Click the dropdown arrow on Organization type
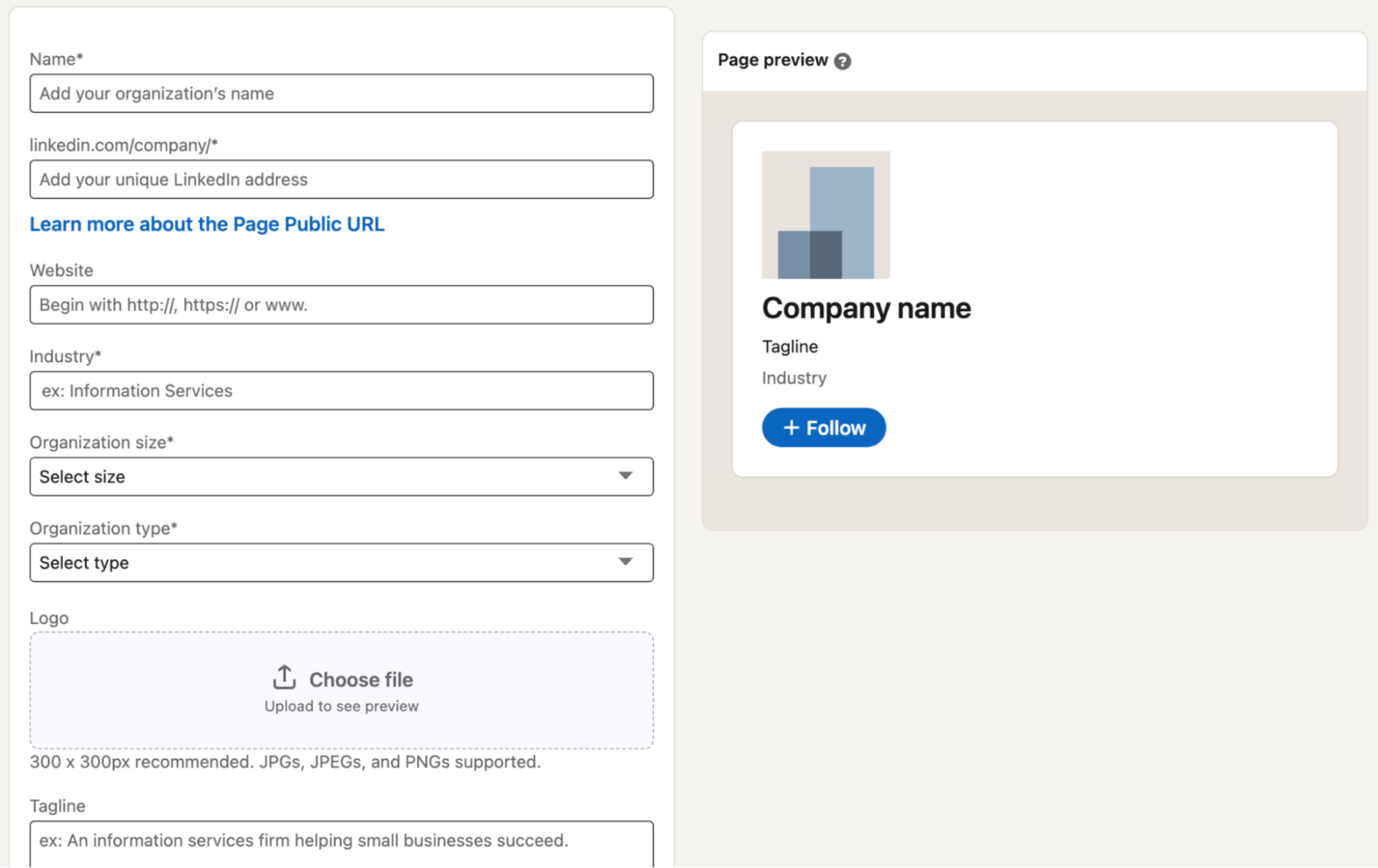The width and height of the screenshot is (1378, 868). (625, 562)
